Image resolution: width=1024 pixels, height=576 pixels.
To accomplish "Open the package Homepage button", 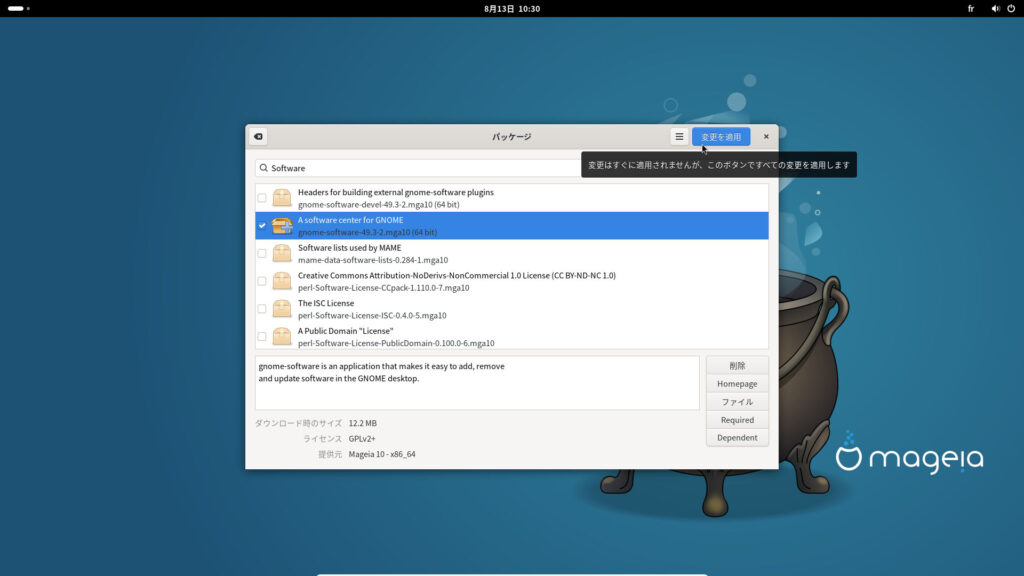I will [737, 383].
